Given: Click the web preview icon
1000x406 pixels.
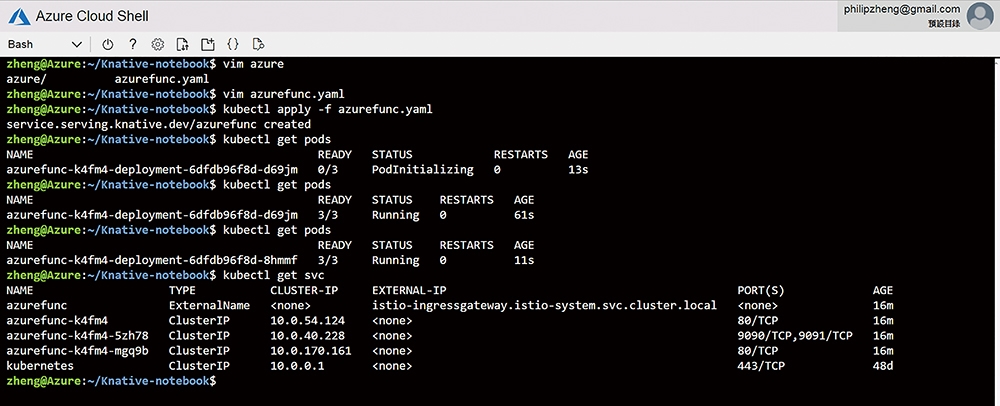Looking at the screenshot, I should click(258, 44).
